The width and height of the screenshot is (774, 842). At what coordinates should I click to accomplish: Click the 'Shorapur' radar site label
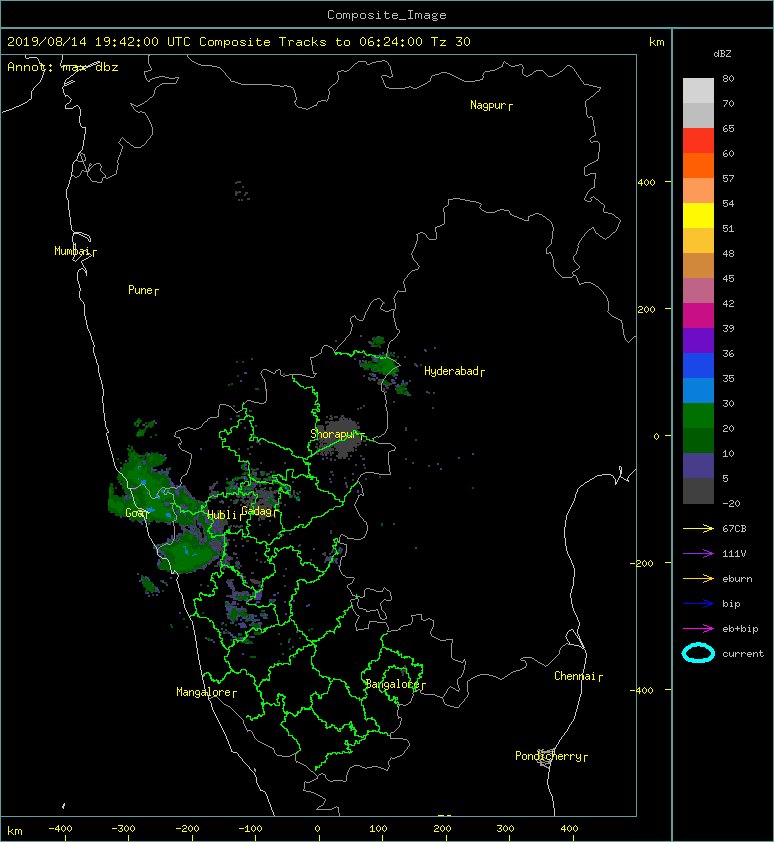click(x=334, y=434)
